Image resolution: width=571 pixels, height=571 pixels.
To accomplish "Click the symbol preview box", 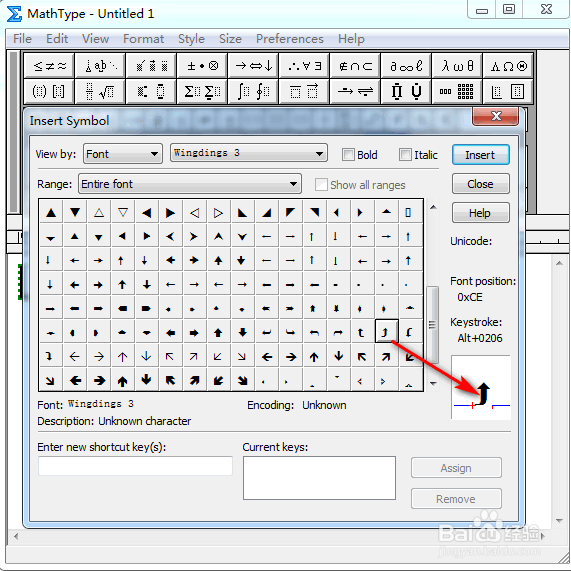I will click(x=481, y=387).
